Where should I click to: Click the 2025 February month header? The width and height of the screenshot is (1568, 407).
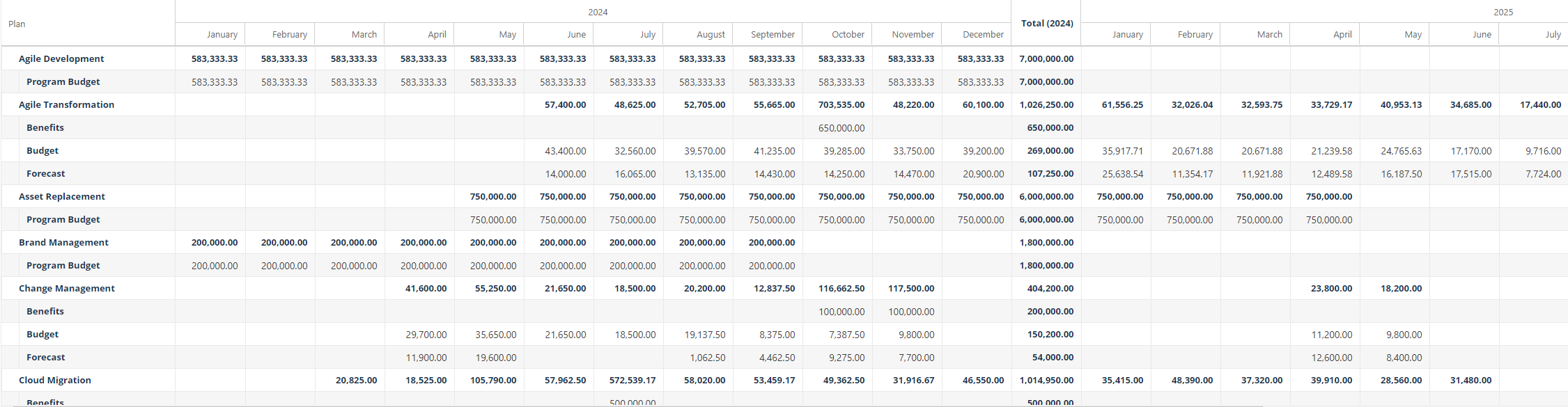point(1195,34)
